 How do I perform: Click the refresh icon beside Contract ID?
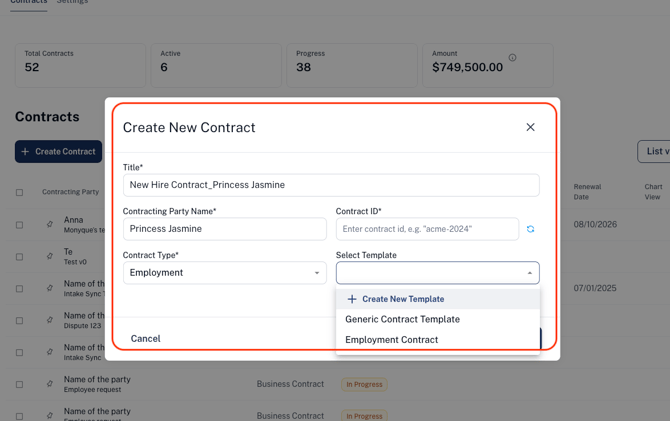(x=530, y=229)
